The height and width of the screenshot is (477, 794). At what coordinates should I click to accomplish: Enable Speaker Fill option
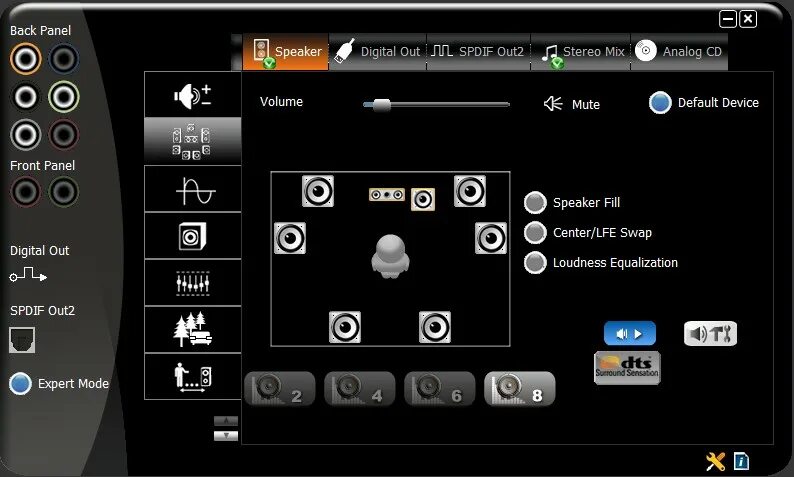pyautogui.click(x=535, y=203)
